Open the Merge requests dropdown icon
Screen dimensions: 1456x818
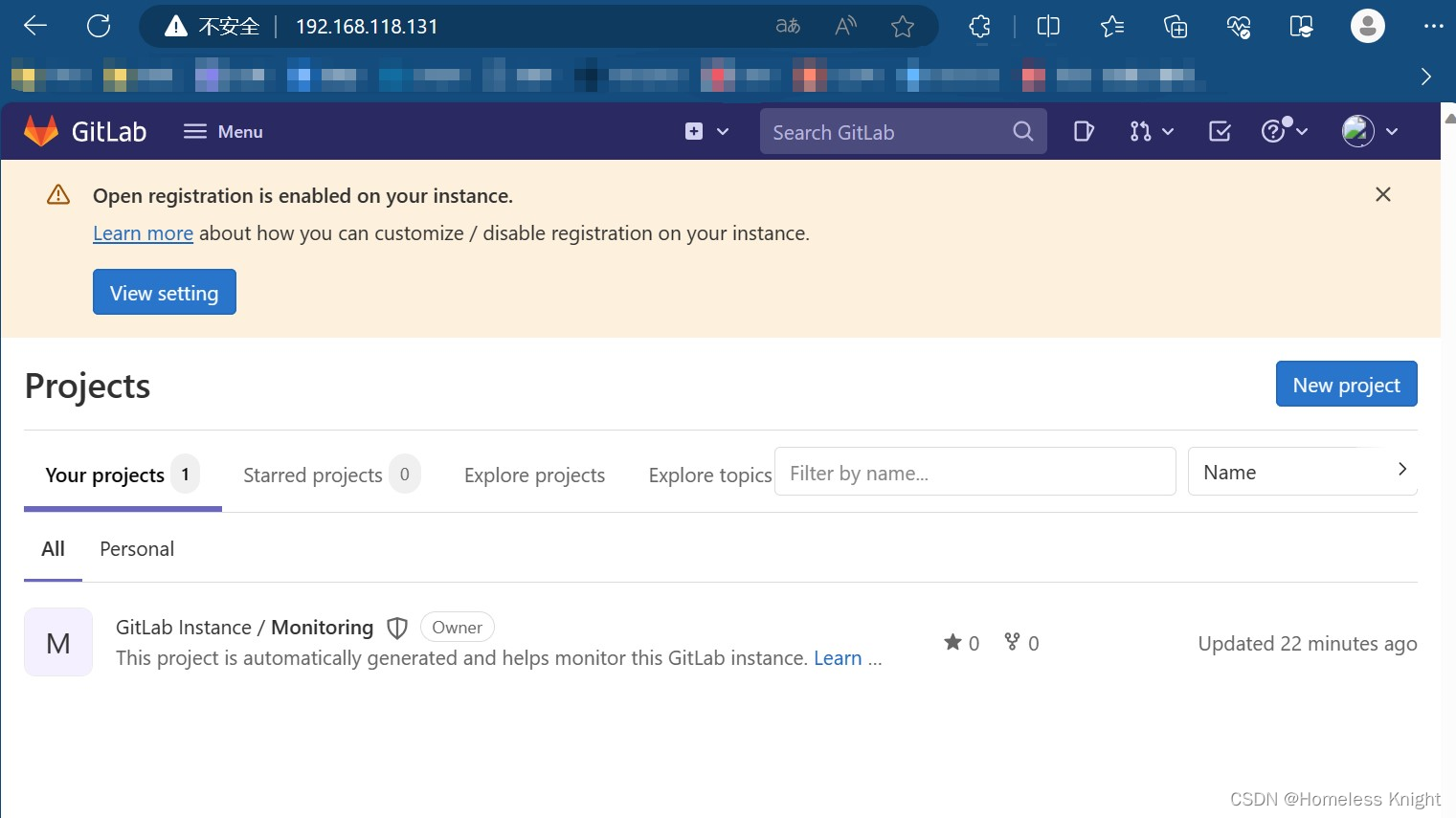click(1151, 131)
